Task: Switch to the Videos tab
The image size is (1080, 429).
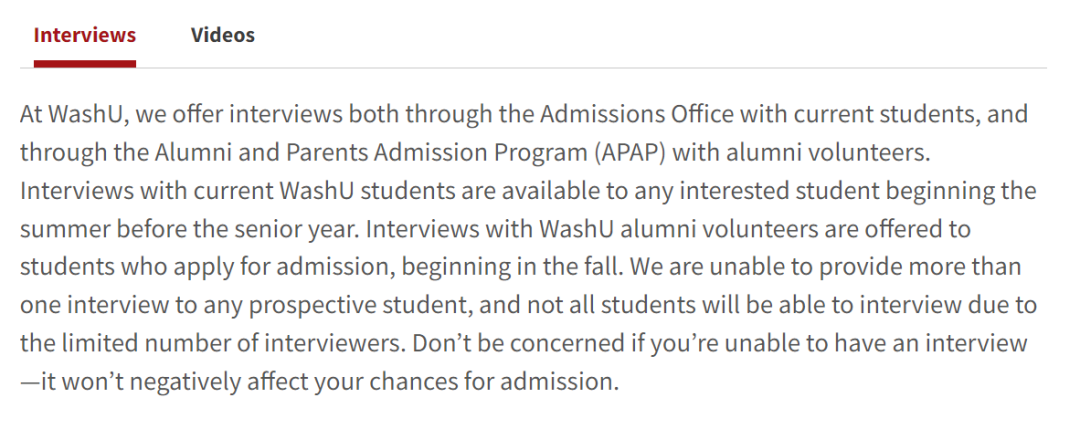Action: (222, 35)
